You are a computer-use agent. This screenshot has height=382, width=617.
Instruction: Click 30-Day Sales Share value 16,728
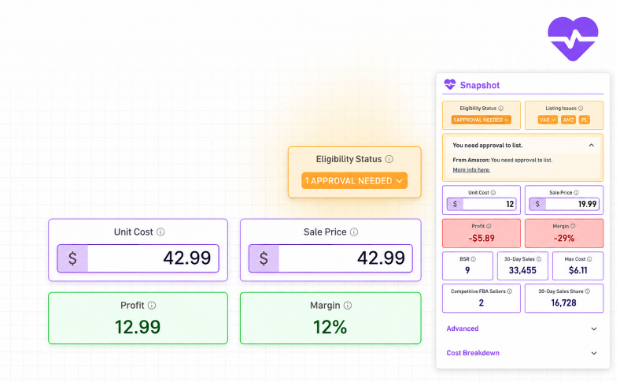(x=564, y=303)
